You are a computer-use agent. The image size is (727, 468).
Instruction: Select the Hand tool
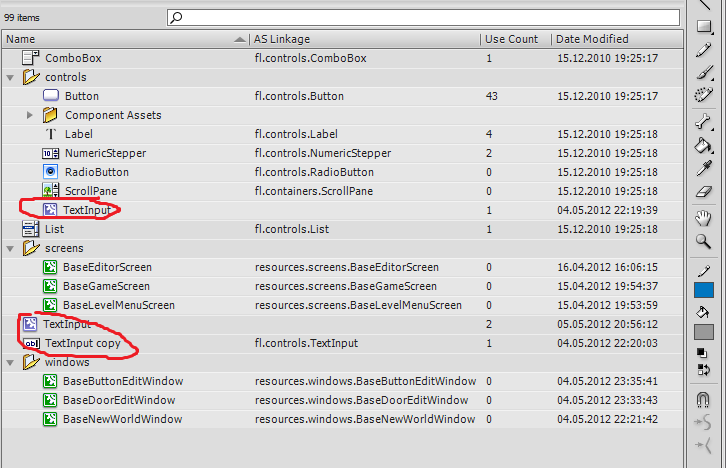point(704,218)
